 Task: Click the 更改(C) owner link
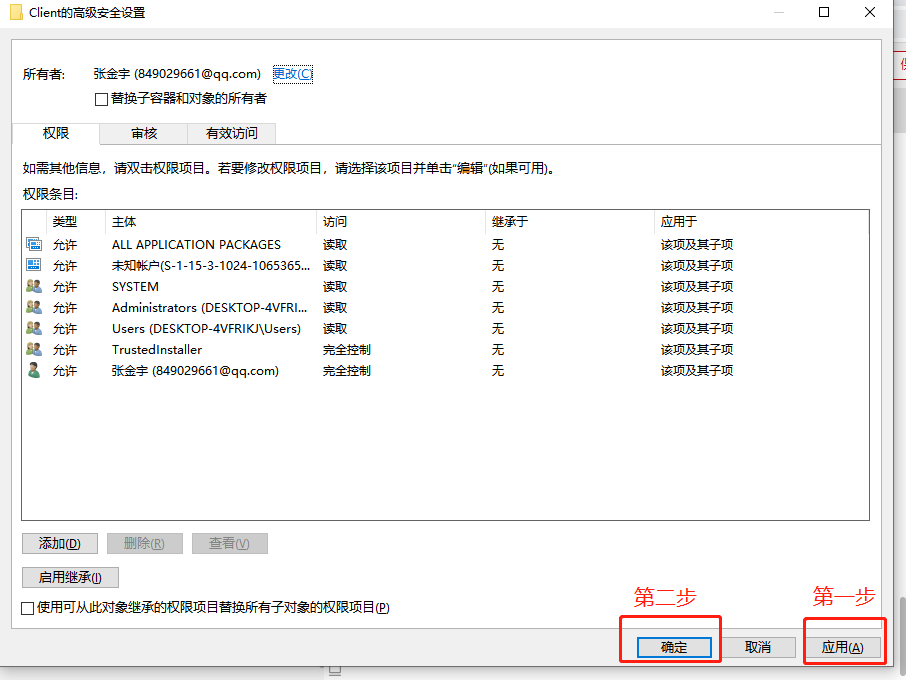tap(293, 74)
